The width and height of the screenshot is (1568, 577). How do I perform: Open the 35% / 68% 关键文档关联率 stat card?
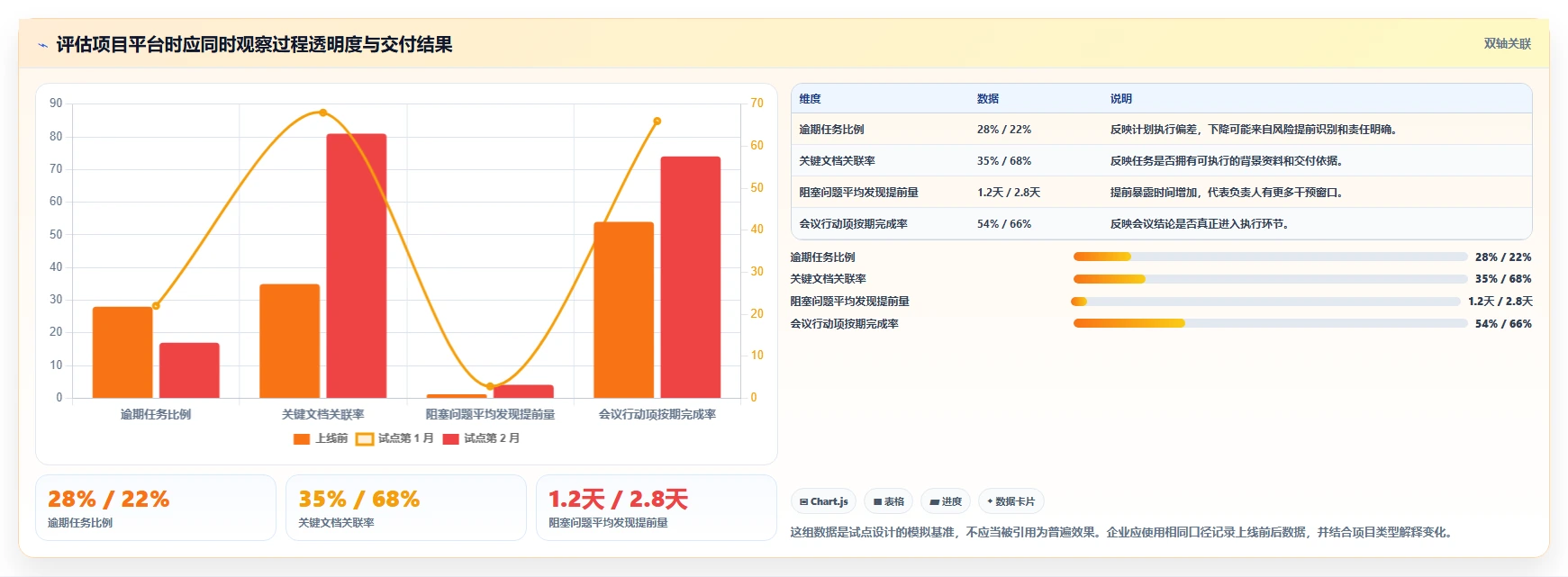point(406,508)
